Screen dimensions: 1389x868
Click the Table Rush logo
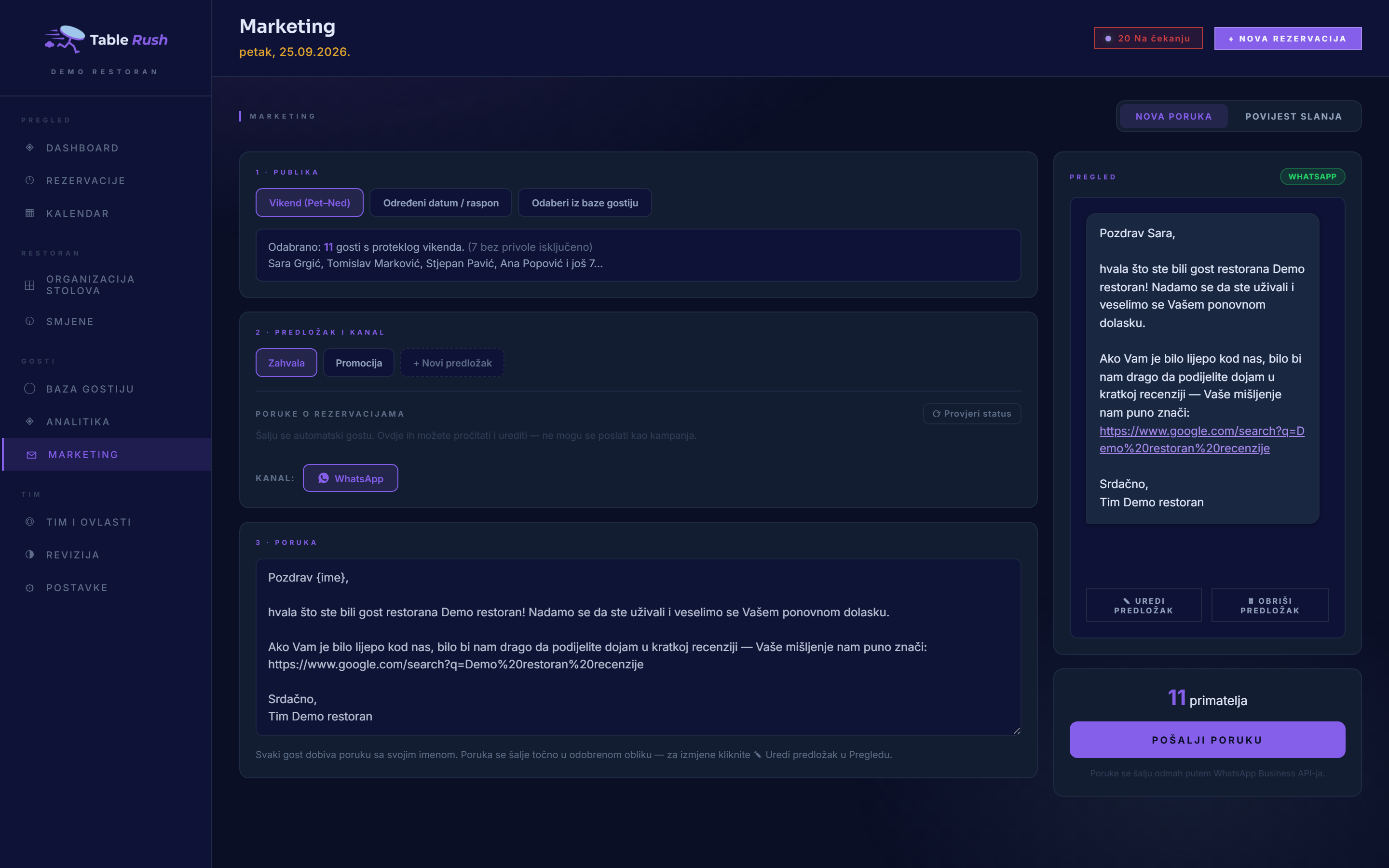point(106,40)
